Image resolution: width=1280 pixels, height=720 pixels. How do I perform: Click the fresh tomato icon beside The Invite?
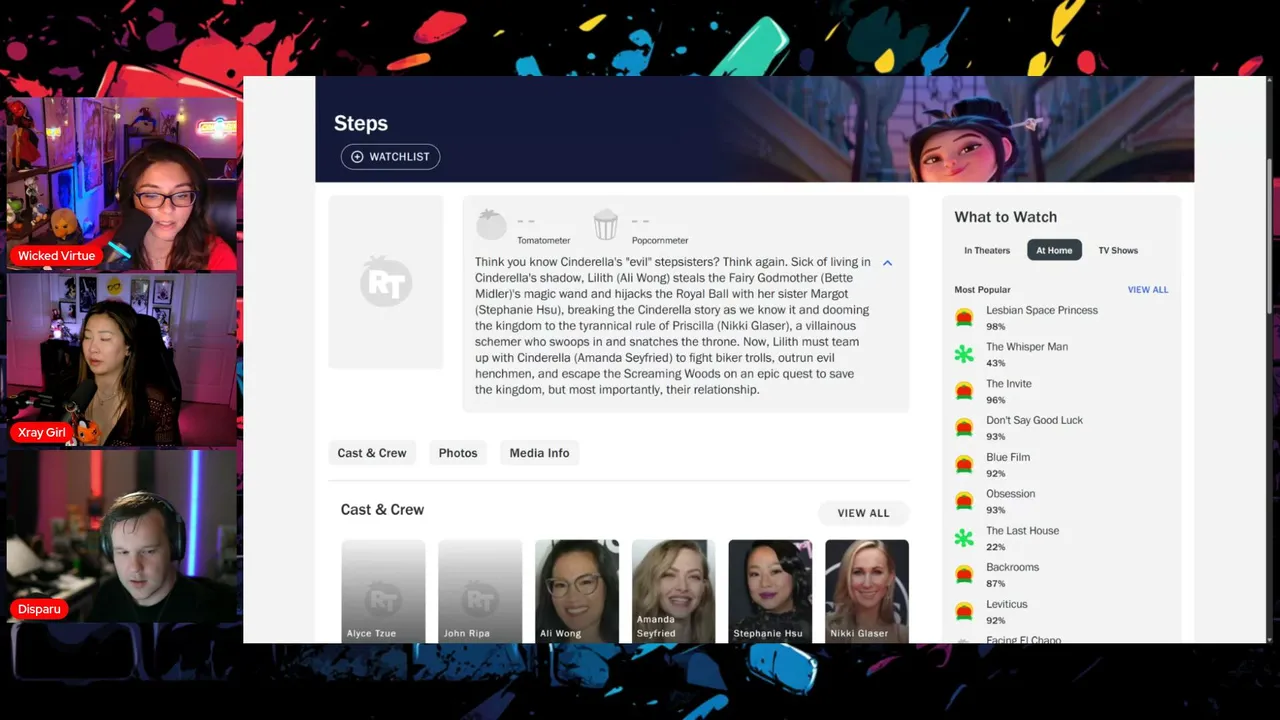[x=964, y=391]
